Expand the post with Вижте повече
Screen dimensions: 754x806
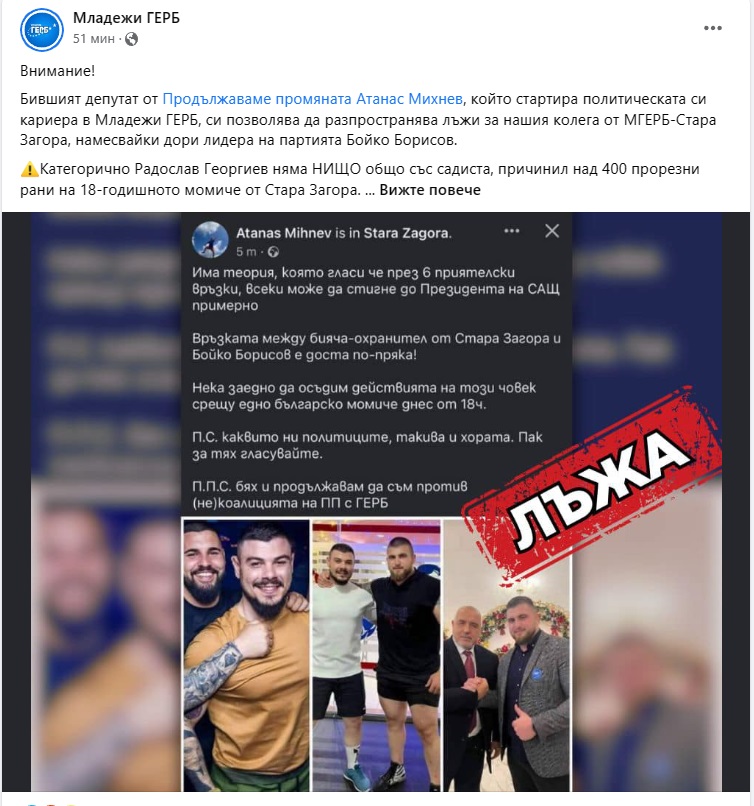[x=430, y=190]
